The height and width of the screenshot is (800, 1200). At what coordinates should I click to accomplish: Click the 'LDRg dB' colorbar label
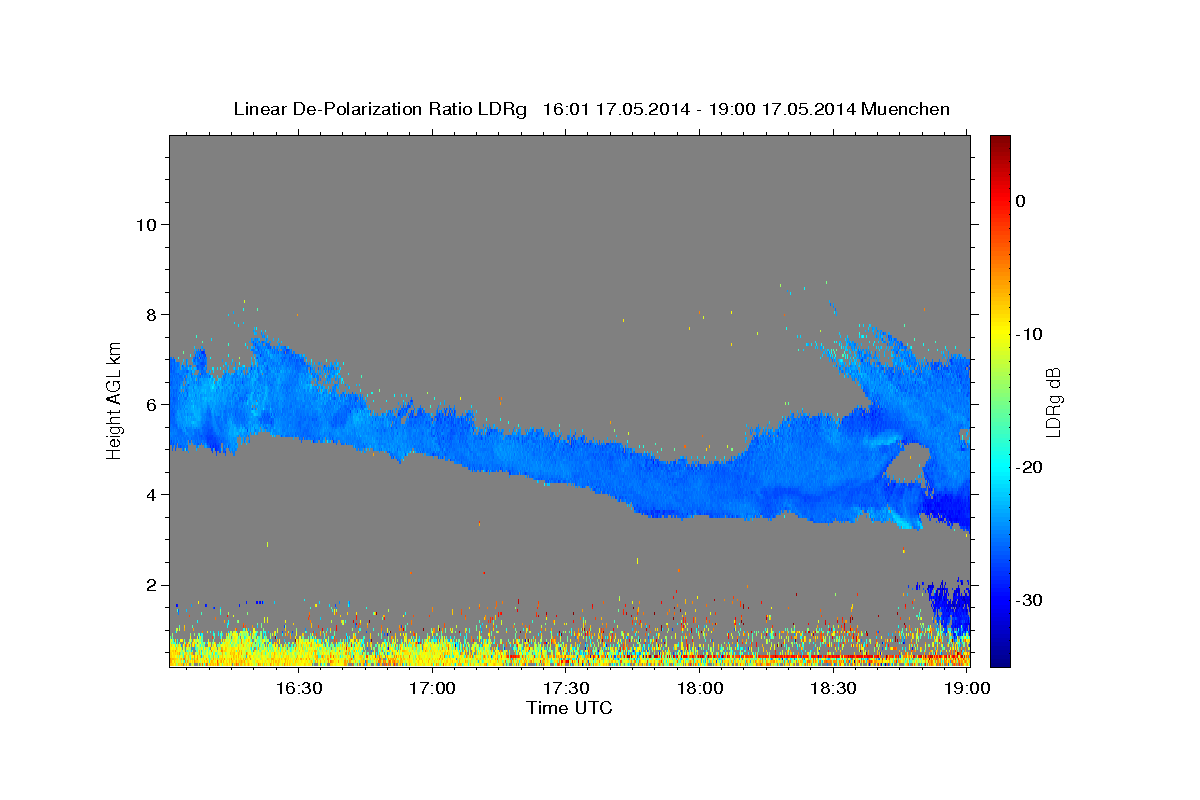coord(1052,402)
